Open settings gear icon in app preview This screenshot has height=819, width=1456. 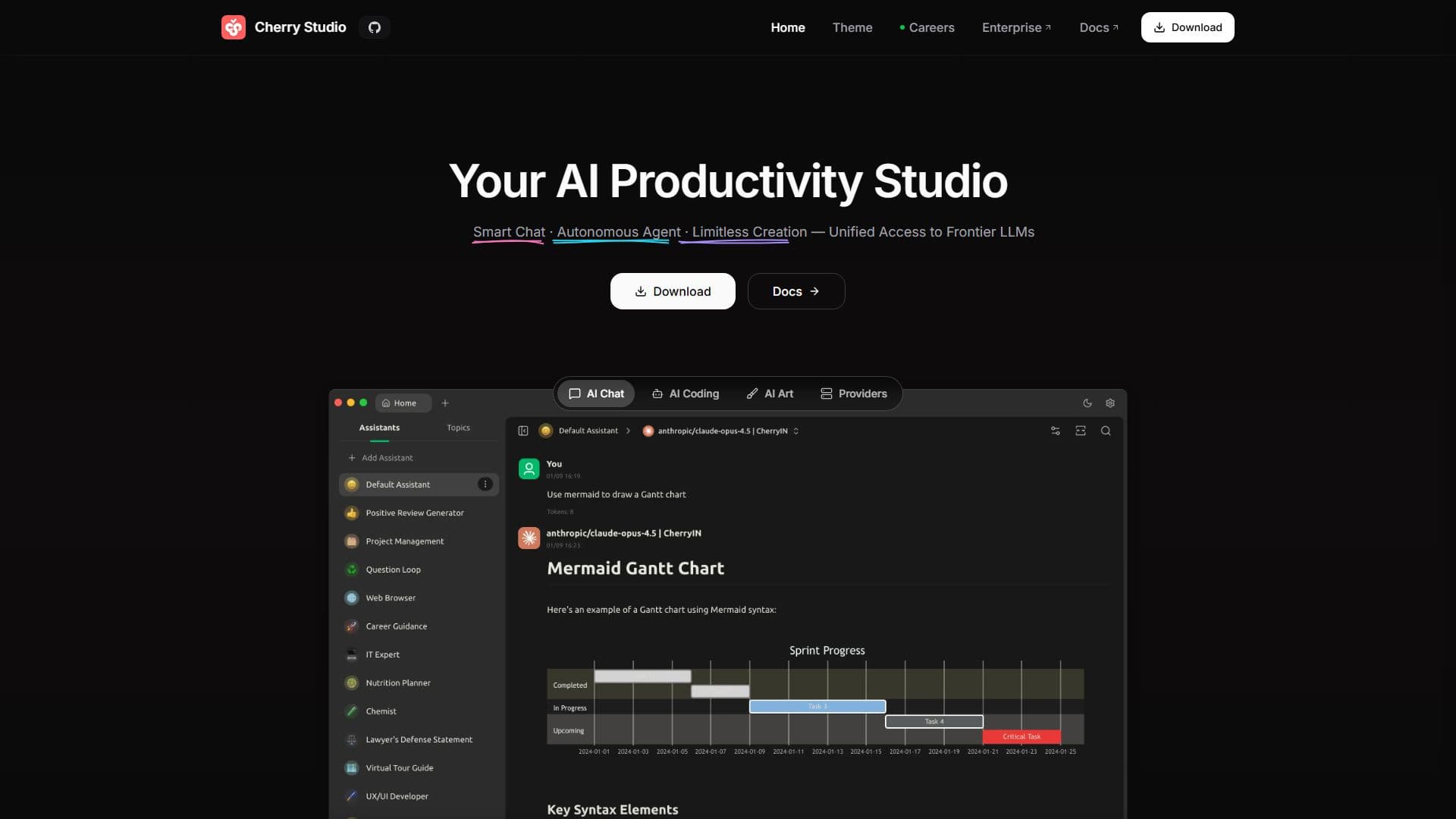[1110, 403]
